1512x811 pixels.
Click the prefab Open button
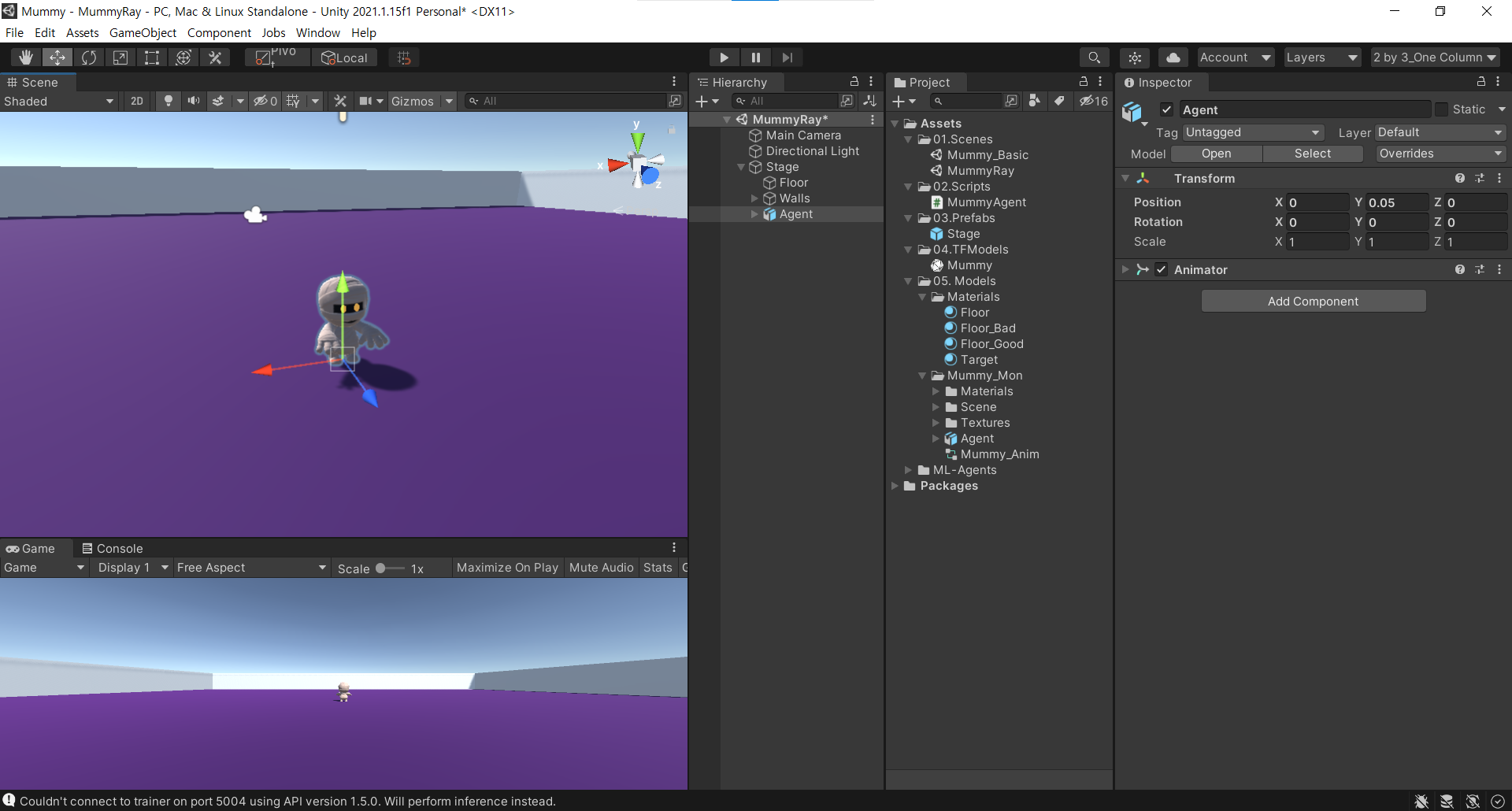click(1216, 154)
